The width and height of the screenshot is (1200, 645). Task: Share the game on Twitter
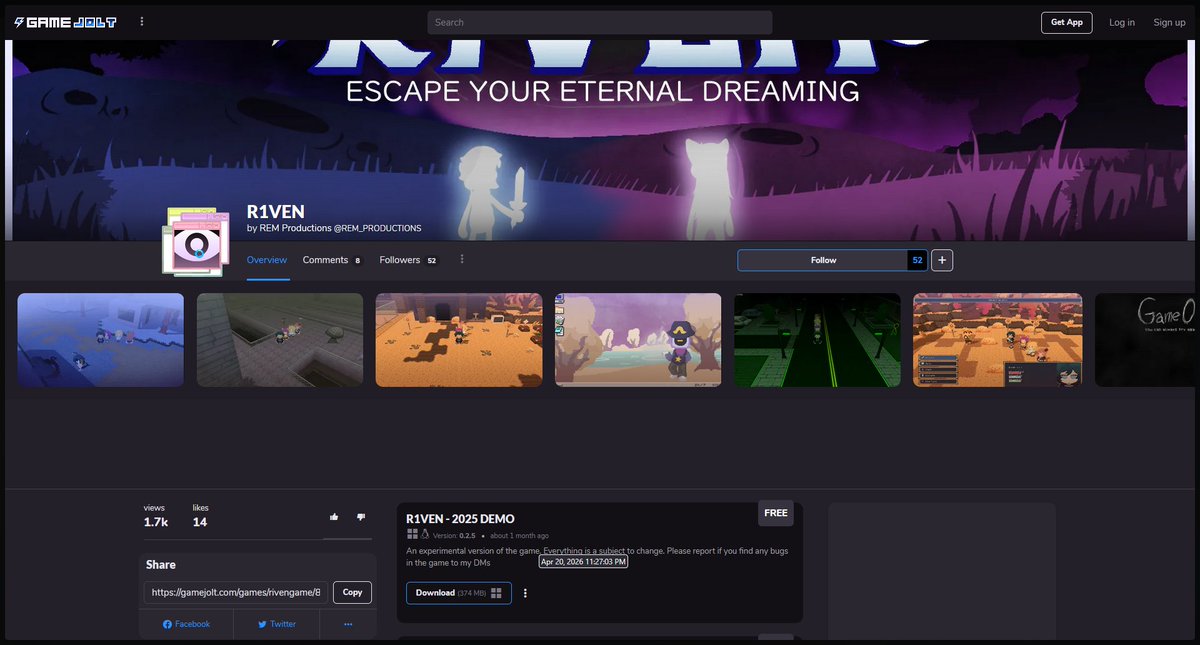coord(277,624)
